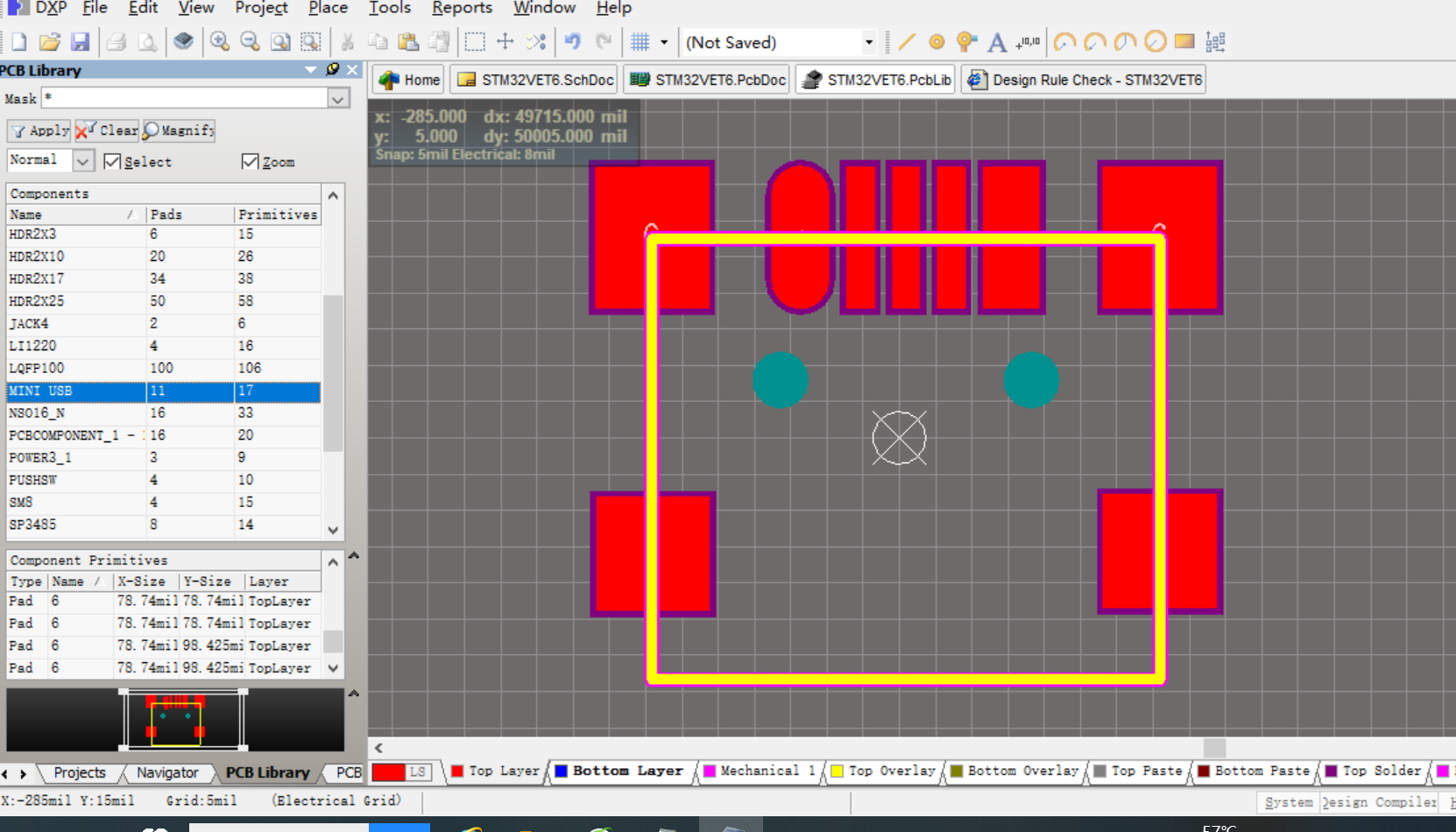The height and width of the screenshot is (832, 1456).
Task: Click the Paste Array tool icon
Action: (x=1216, y=42)
